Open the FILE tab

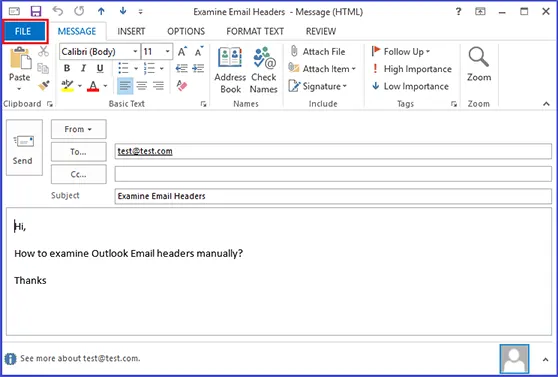pyautogui.click(x=25, y=31)
